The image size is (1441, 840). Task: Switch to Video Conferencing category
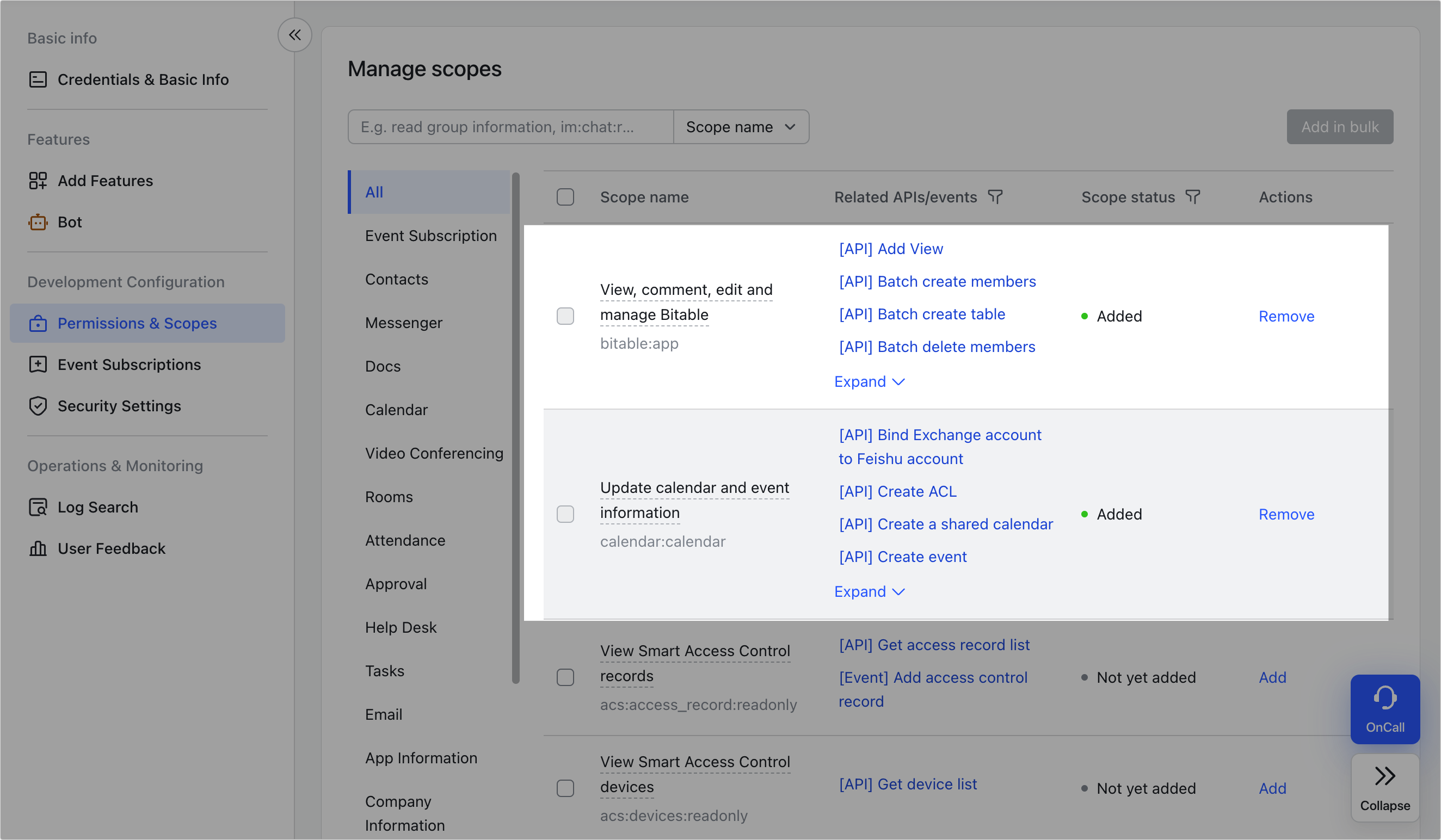point(434,453)
